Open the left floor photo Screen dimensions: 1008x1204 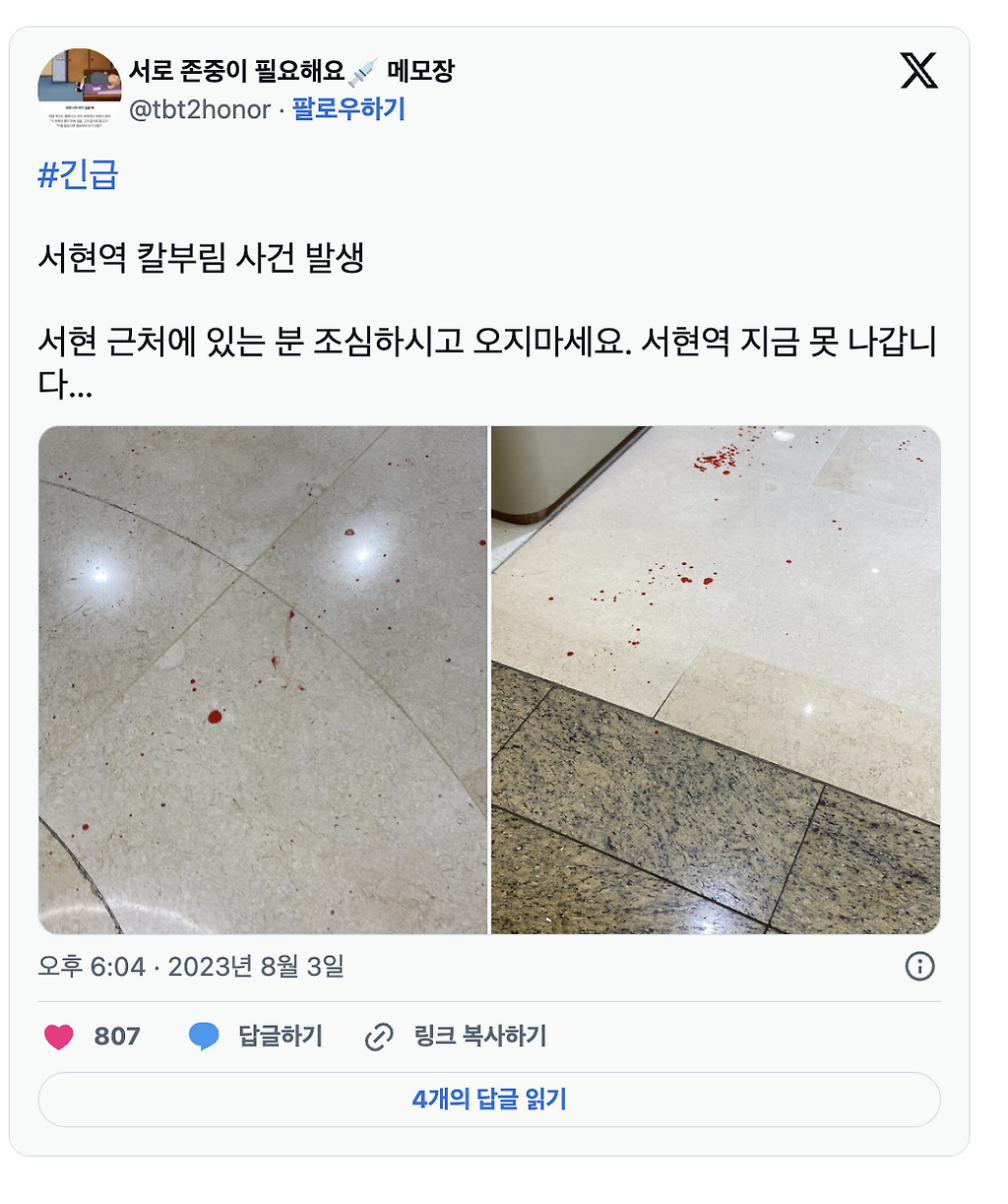263,680
